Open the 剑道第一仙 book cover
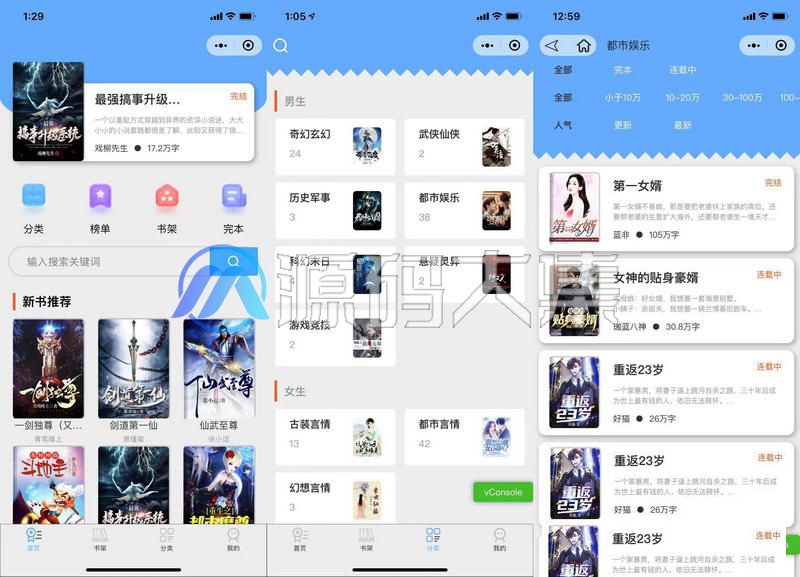Screen dimensions: 800x577 [134, 368]
